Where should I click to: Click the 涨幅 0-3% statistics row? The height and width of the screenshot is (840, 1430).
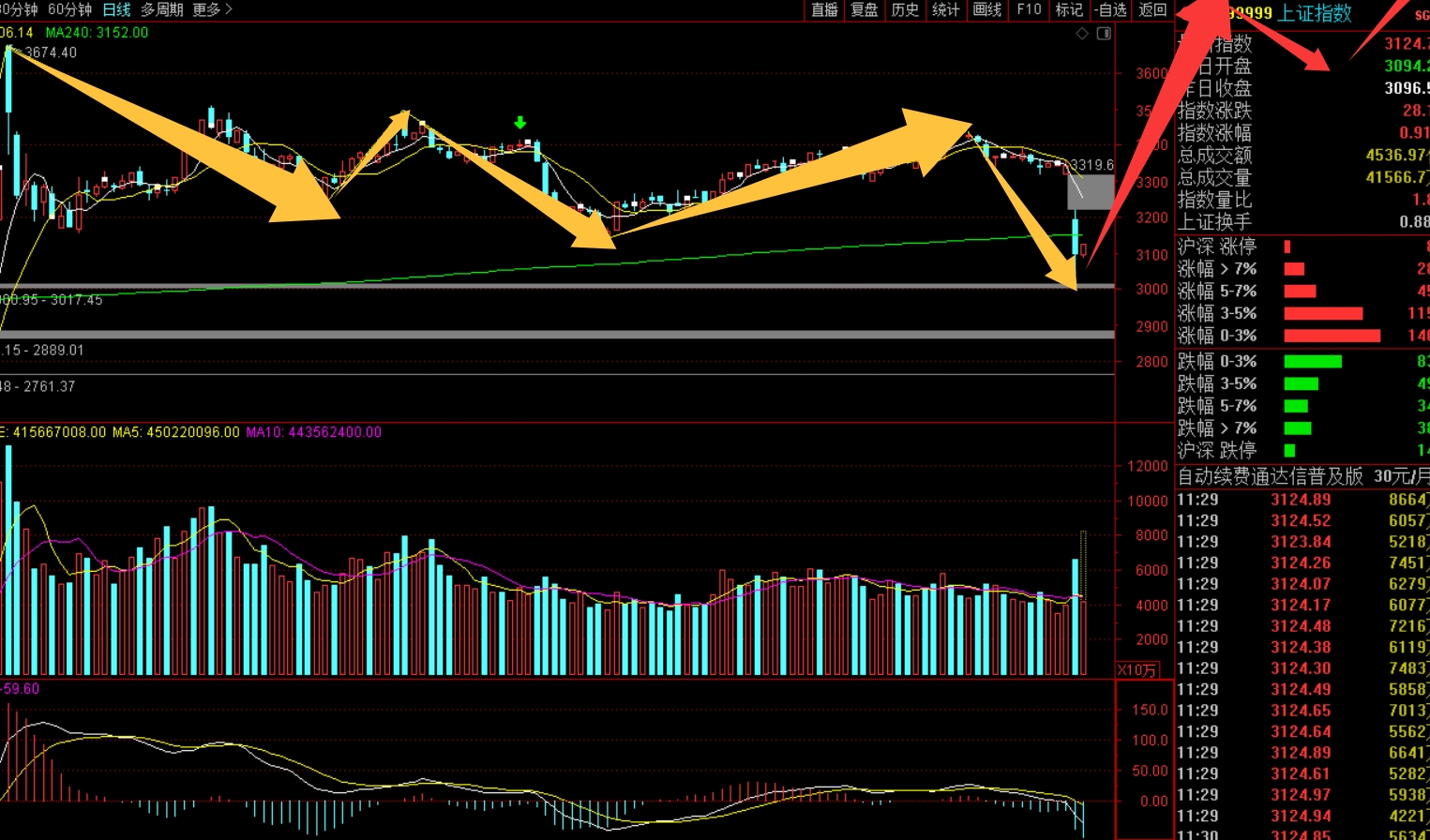pyautogui.click(x=1303, y=336)
